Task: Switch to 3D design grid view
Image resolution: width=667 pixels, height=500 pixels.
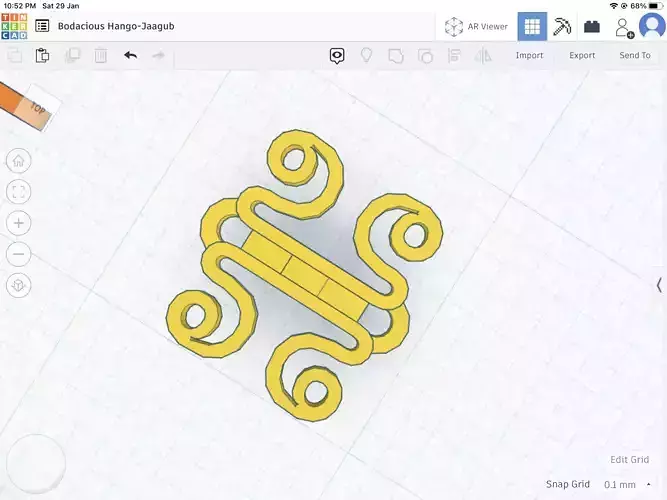Action: click(x=532, y=26)
